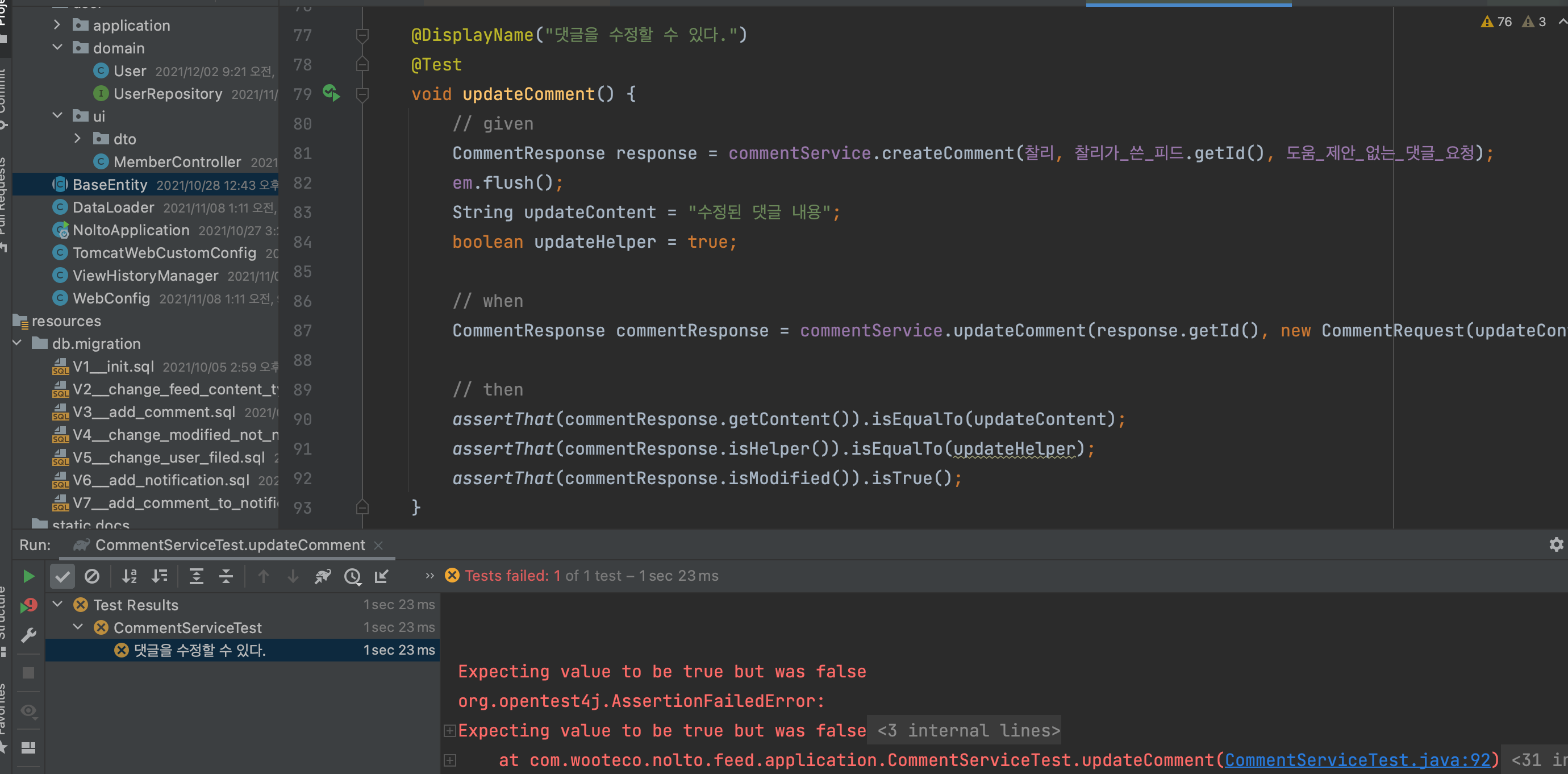The width and height of the screenshot is (1568, 774).
Task: Open Run panel settings gear
Action: tap(1556, 544)
